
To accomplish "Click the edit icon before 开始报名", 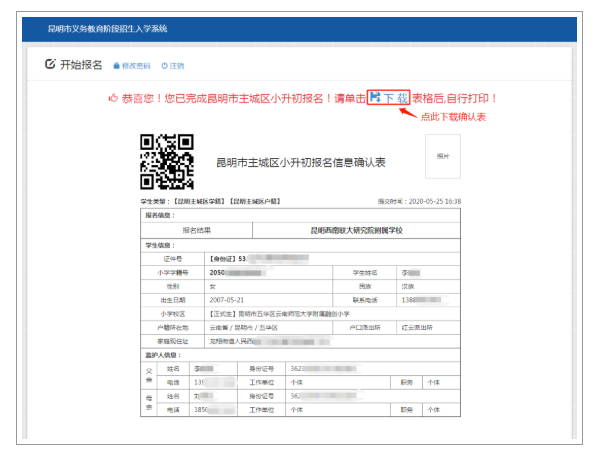I will click(x=50, y=64).
